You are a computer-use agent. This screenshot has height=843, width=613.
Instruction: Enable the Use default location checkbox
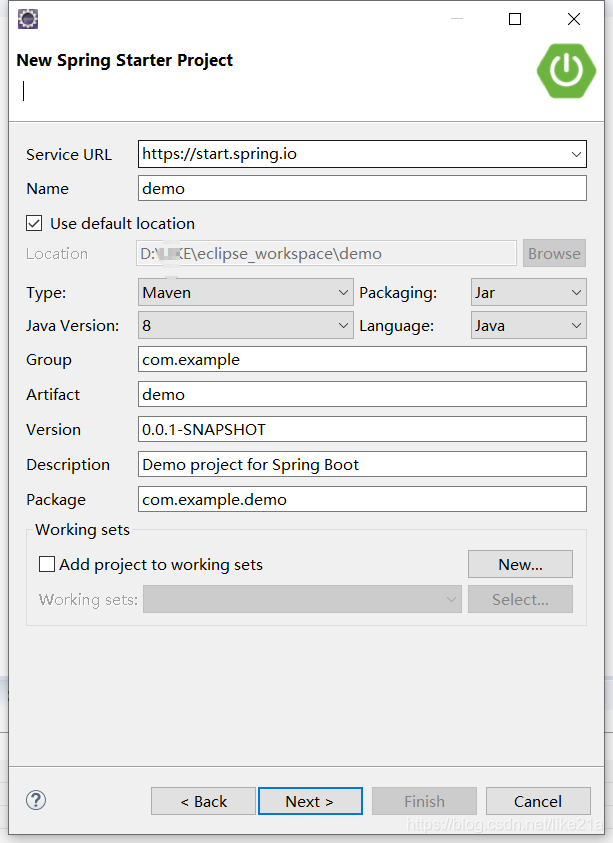point(34,223)
